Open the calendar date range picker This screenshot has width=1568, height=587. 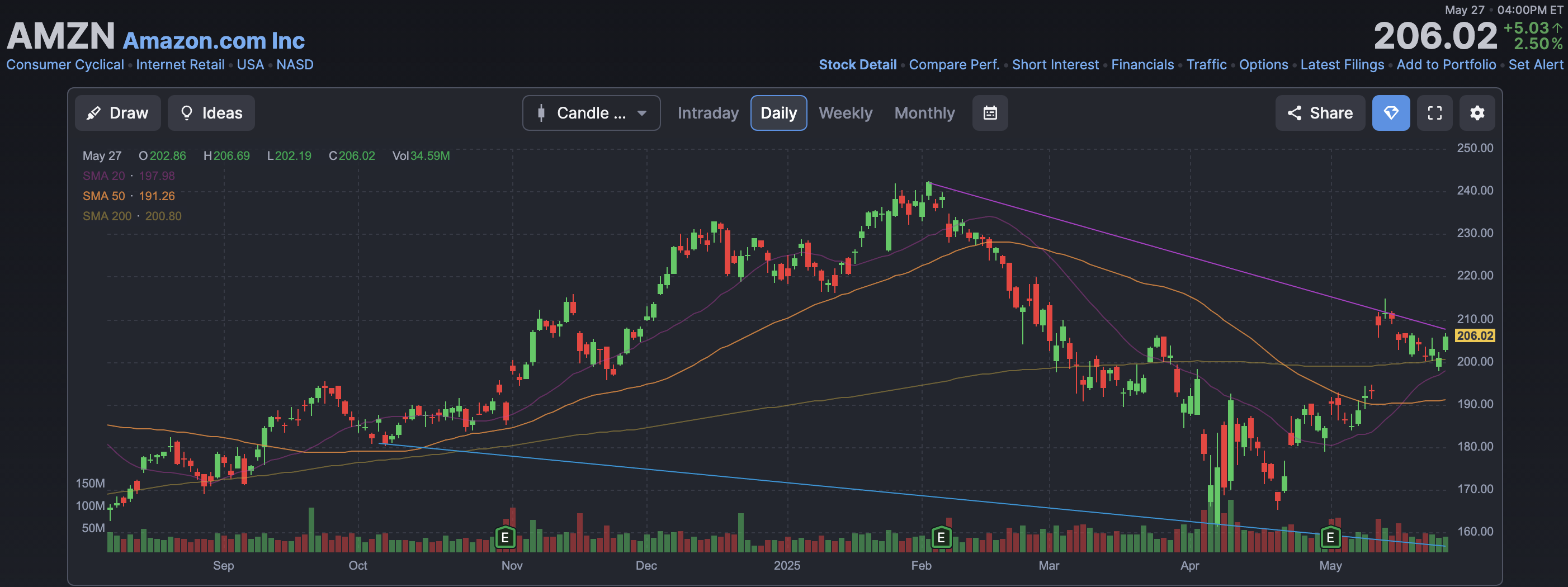[x=990, y=112]
